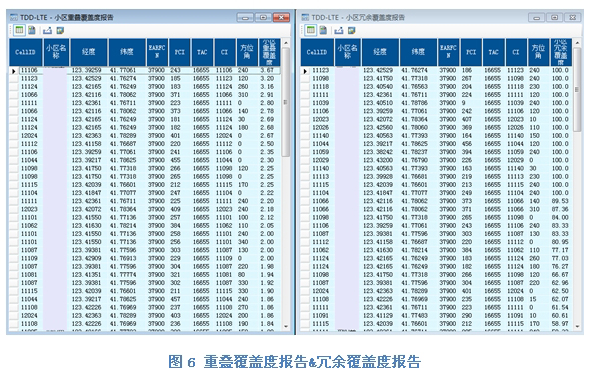
Task: Click longitude 123.38242 in redundant coverage report
Action: pos(378,152)
